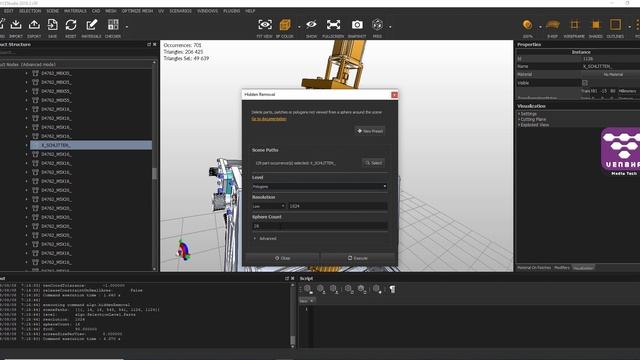The height and width of the screenshot is (360, 640).
Task: Click the New Preset button
Action: tap(370, 131)
